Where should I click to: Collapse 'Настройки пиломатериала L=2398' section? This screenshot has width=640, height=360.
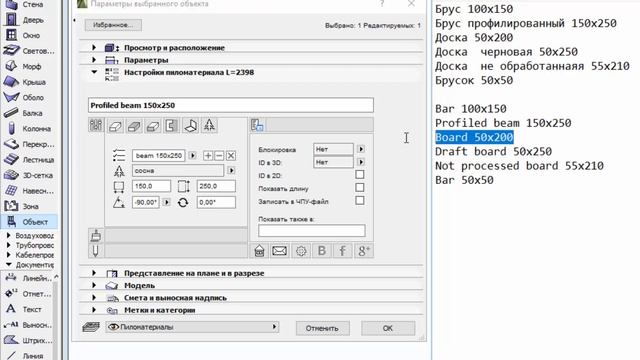(94, 72)
